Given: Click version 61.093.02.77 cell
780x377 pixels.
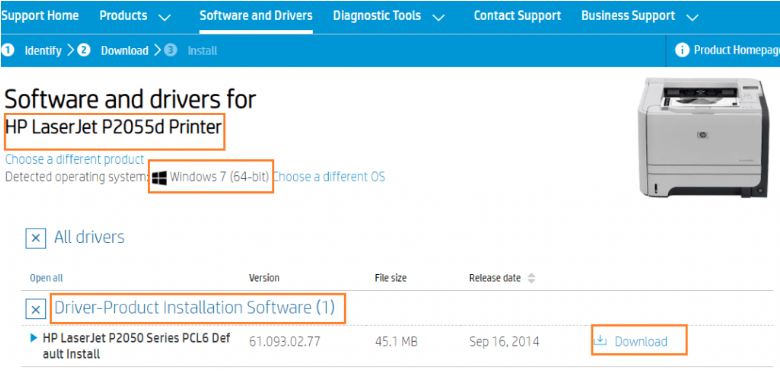Looking at the screenshot, I should click(285, 342).
